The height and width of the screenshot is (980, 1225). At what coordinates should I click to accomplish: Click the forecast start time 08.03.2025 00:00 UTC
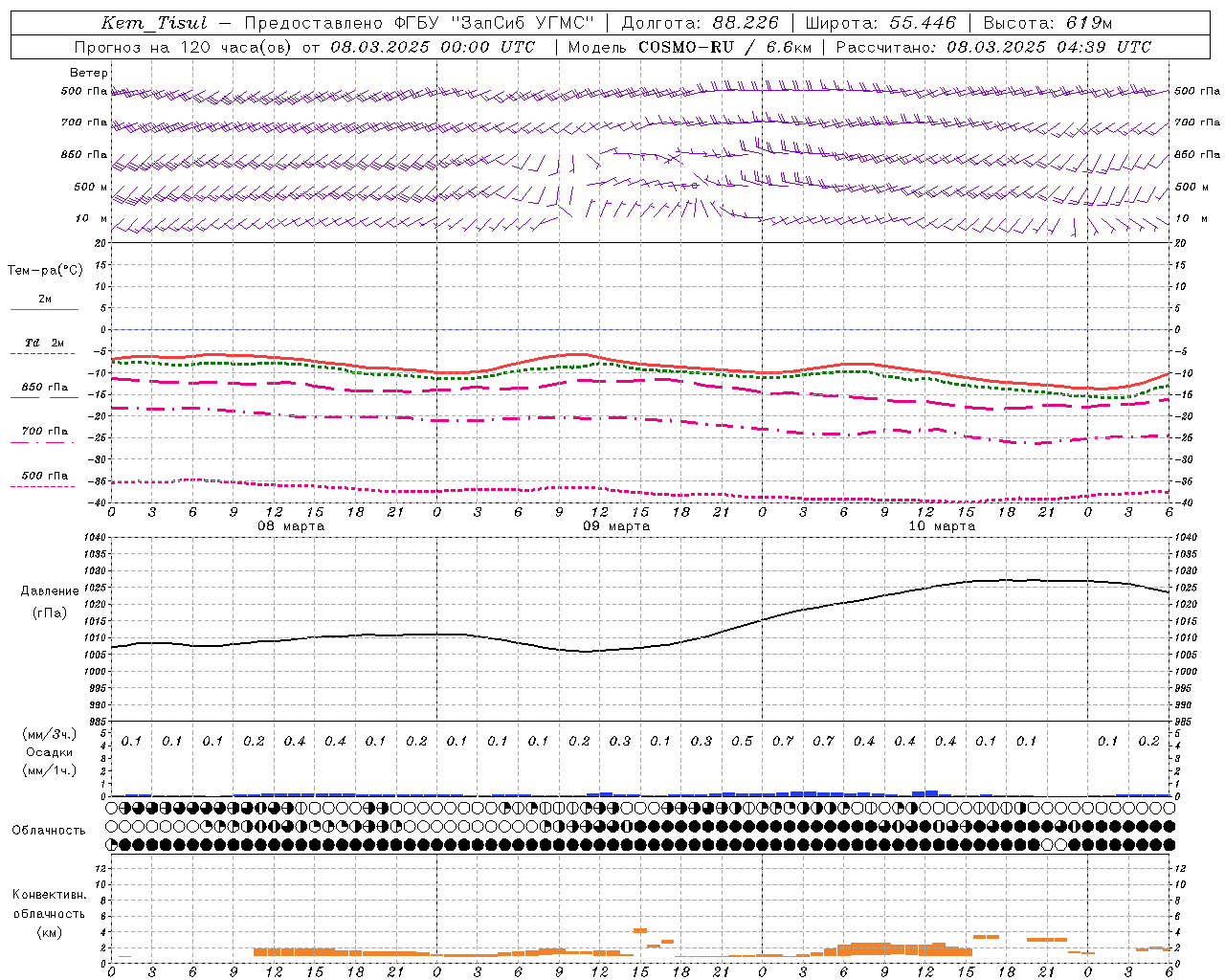coord(433,47)
